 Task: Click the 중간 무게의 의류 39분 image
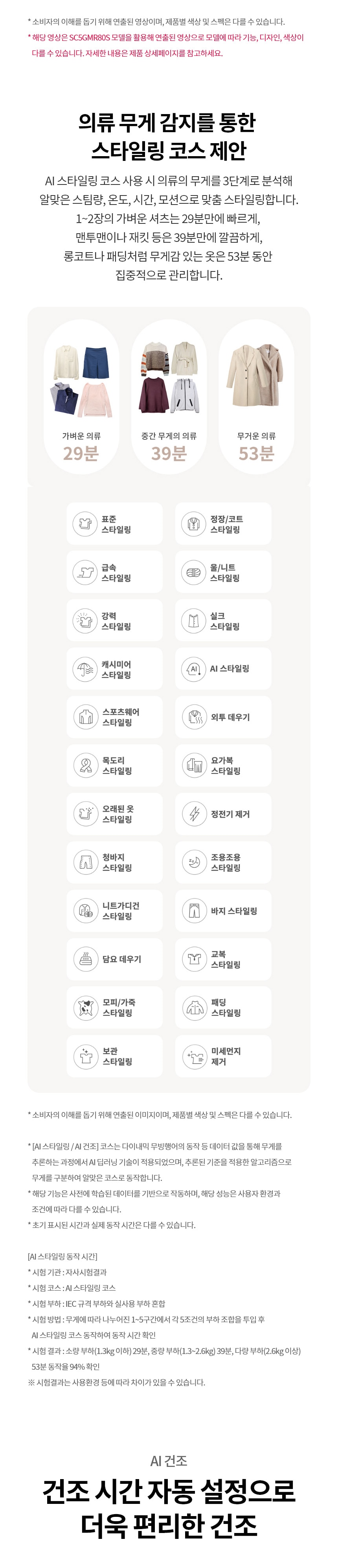[x=169, y=377]
